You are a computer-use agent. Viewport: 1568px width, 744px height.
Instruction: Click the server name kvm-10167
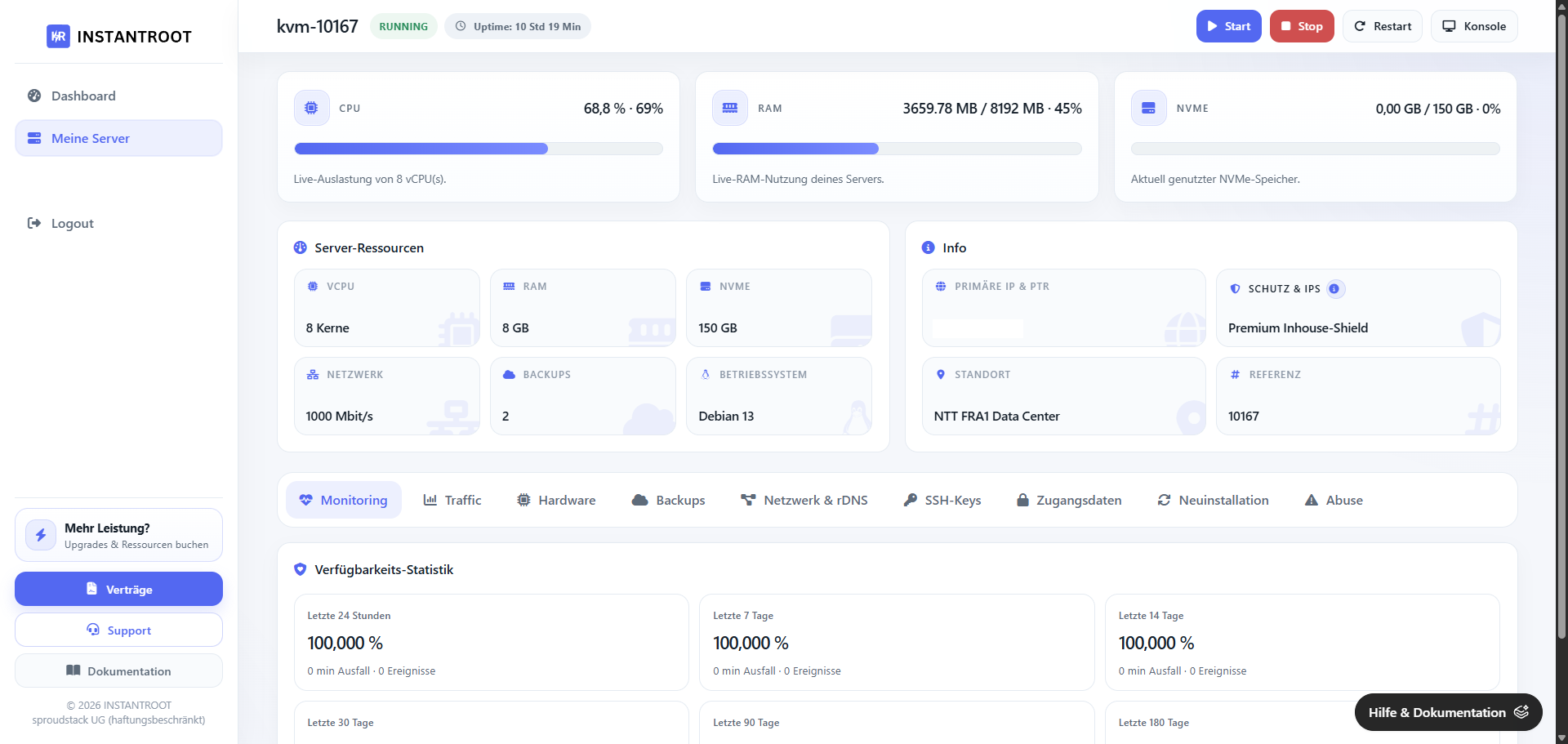tap(318, 26)
